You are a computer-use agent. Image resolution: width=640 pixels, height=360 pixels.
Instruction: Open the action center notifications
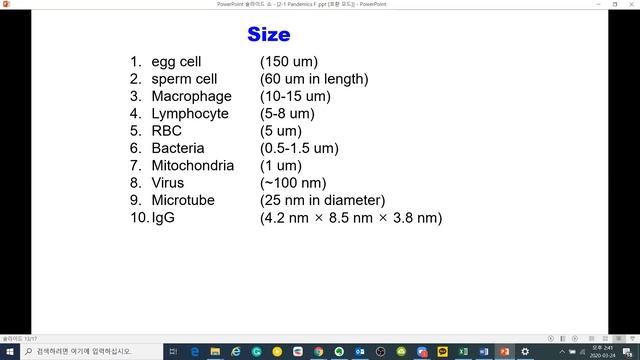click(x=628, y=351)
